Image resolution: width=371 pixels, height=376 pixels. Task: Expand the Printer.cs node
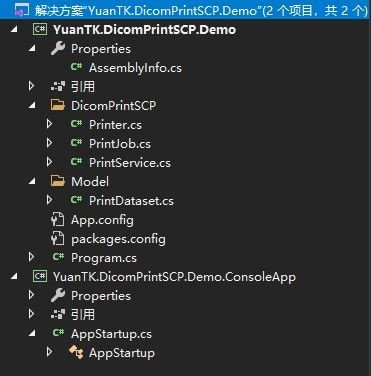[x=49, y=124]
